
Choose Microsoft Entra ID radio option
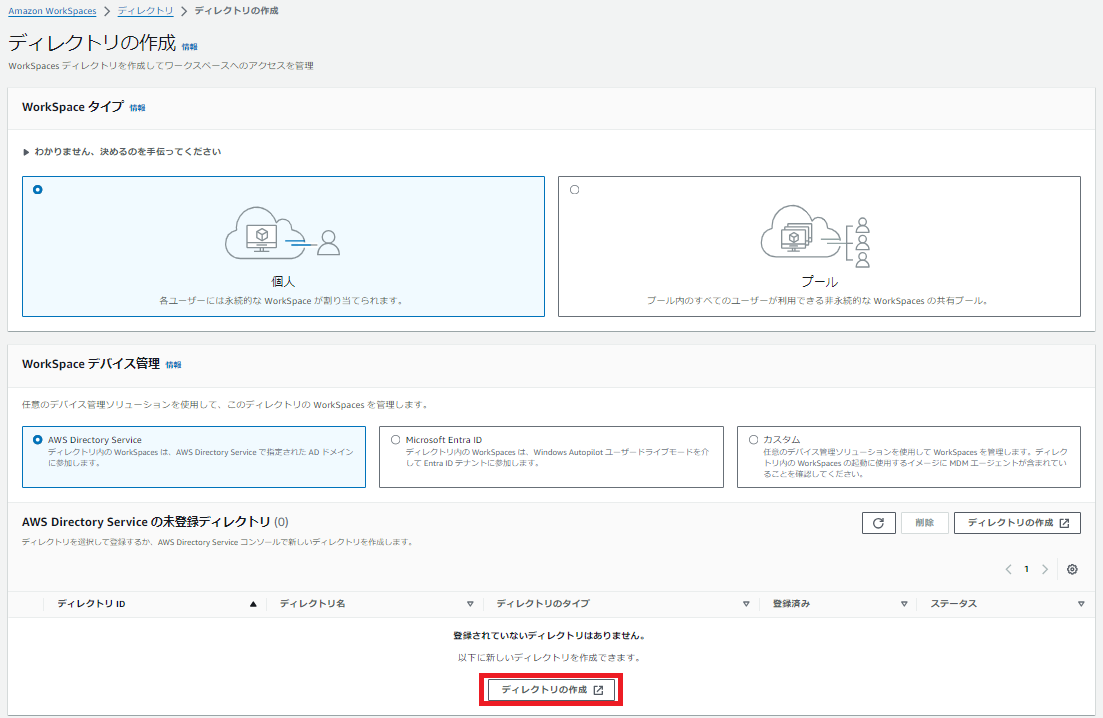[x=395, y=440]
